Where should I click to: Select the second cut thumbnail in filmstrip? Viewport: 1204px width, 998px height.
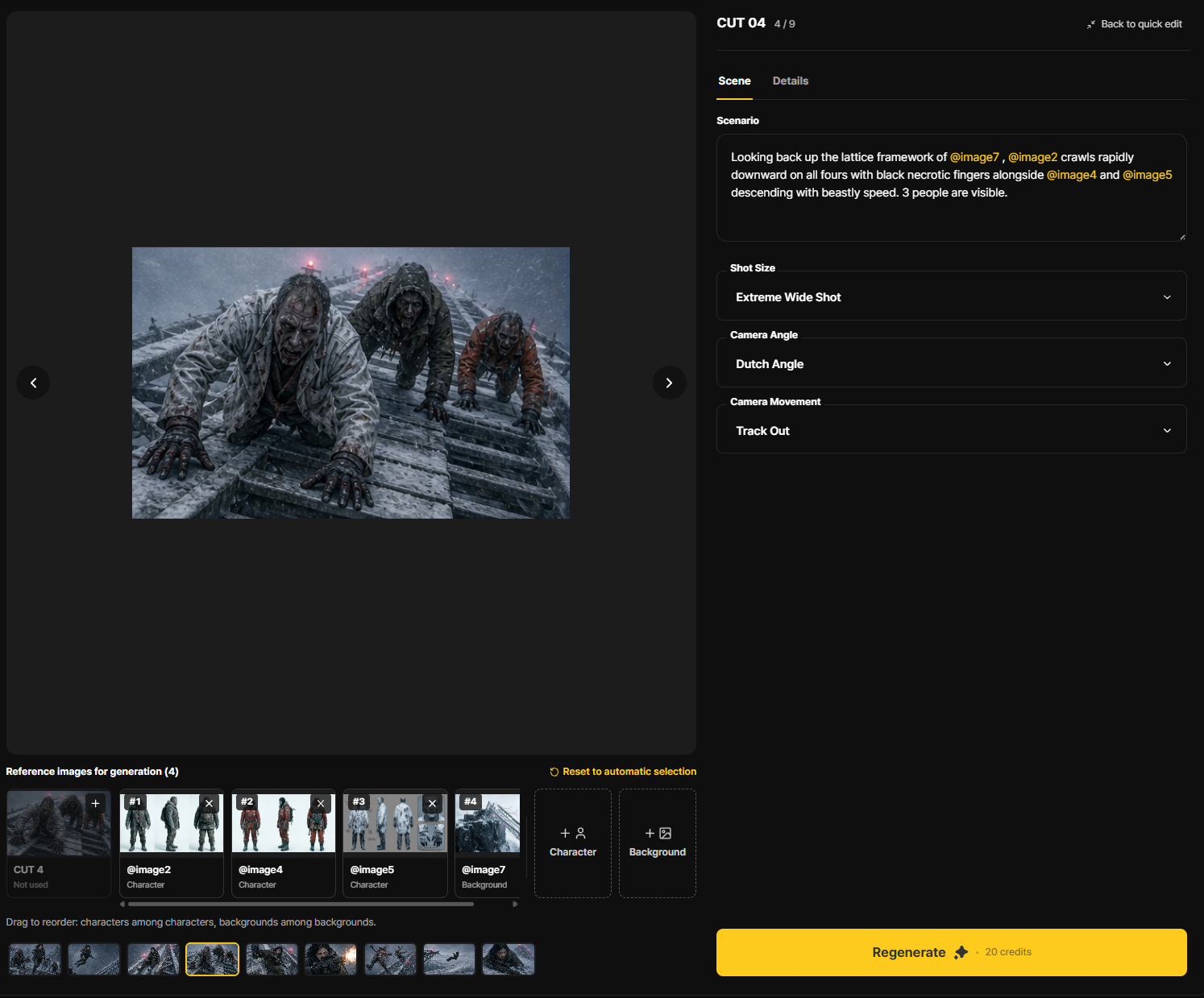tap(94, 959)
